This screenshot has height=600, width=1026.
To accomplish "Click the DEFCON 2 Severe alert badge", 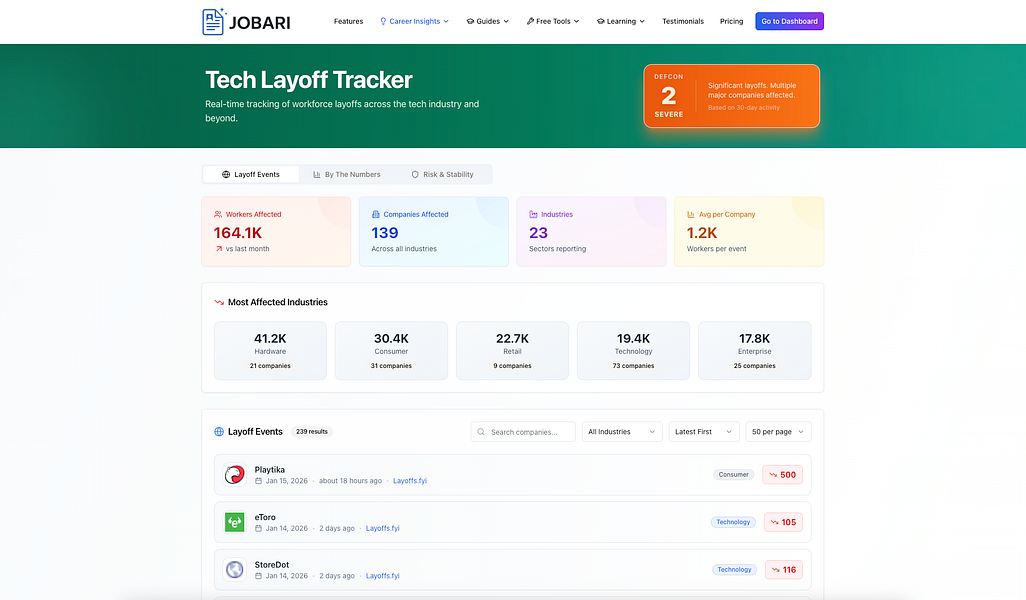I will point(731,96).
